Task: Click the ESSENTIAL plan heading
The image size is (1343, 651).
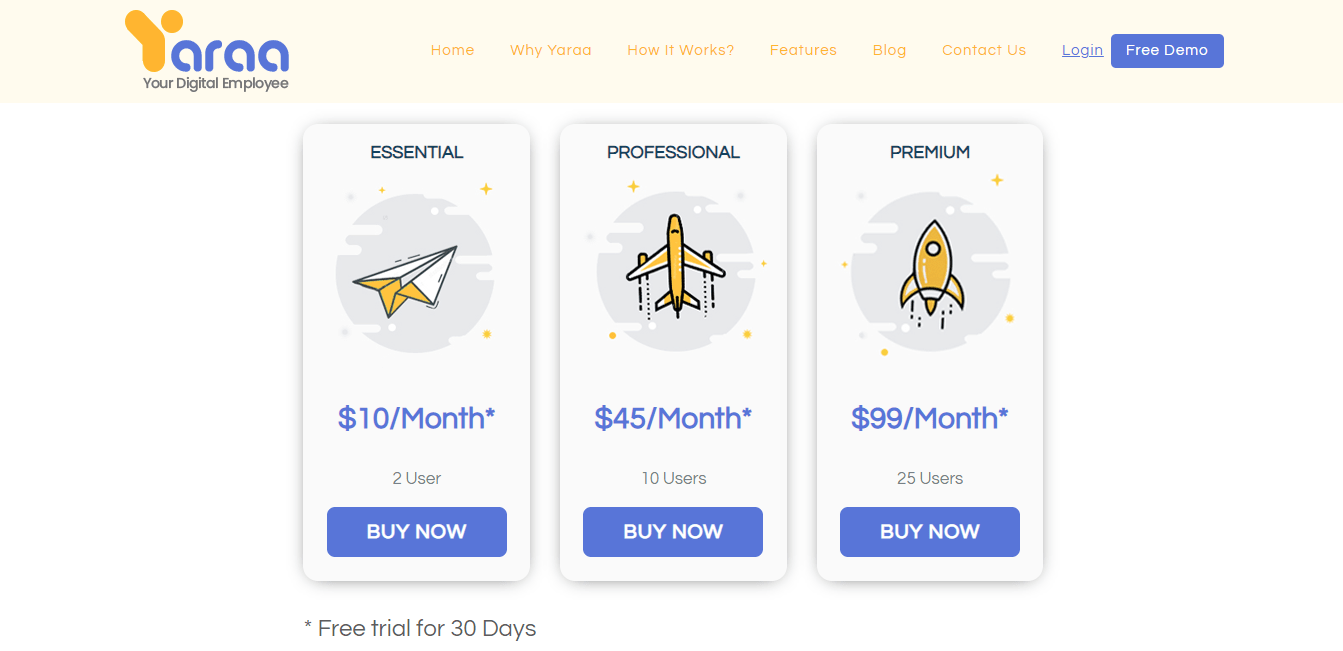Action: click(417, 152)
